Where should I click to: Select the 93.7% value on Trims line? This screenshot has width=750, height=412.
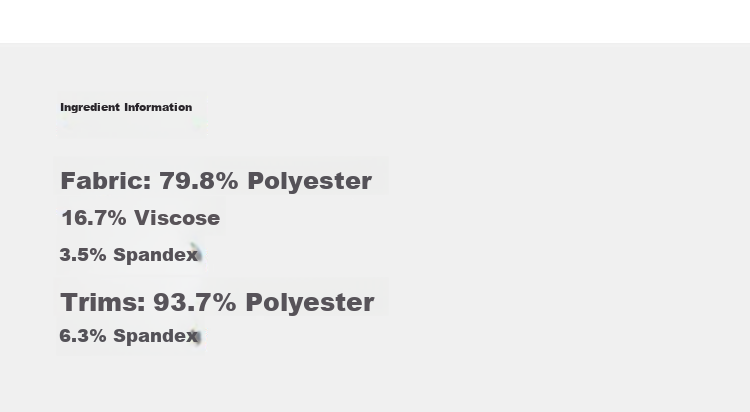(x=195, y=302)
